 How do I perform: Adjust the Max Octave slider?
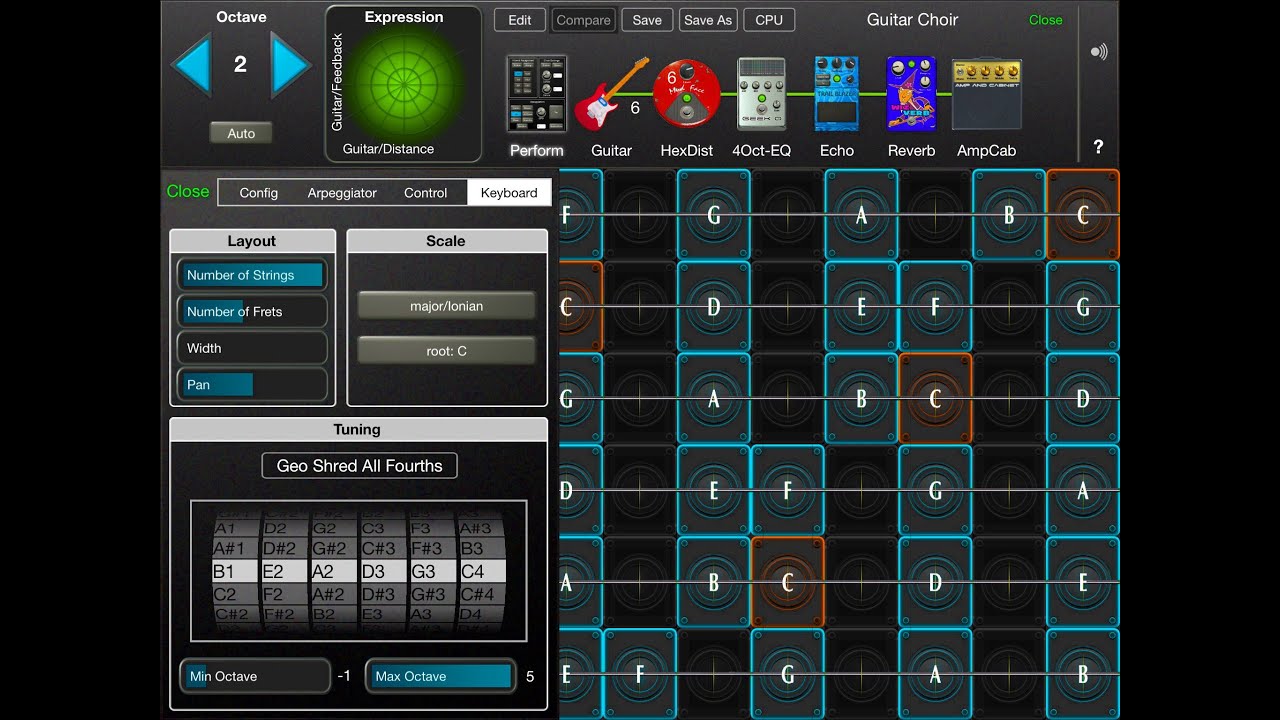(440, 676)
